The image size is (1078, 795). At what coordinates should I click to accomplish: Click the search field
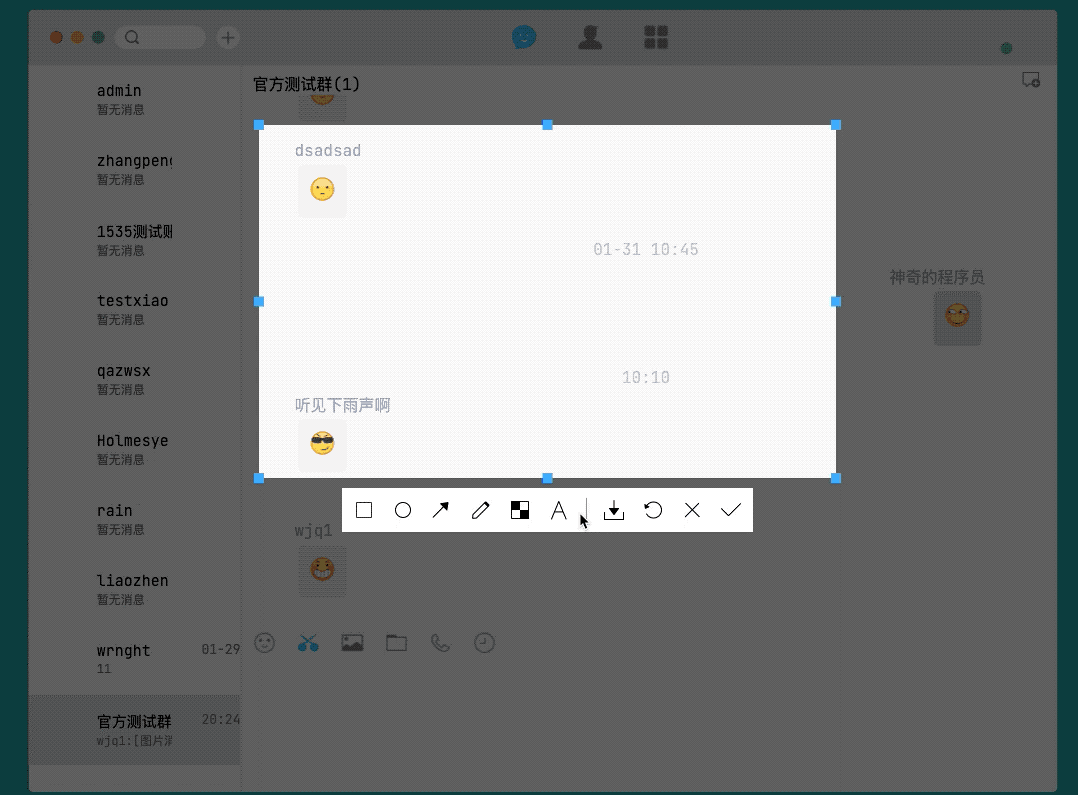pyautogui.click(x=160, y=37)
